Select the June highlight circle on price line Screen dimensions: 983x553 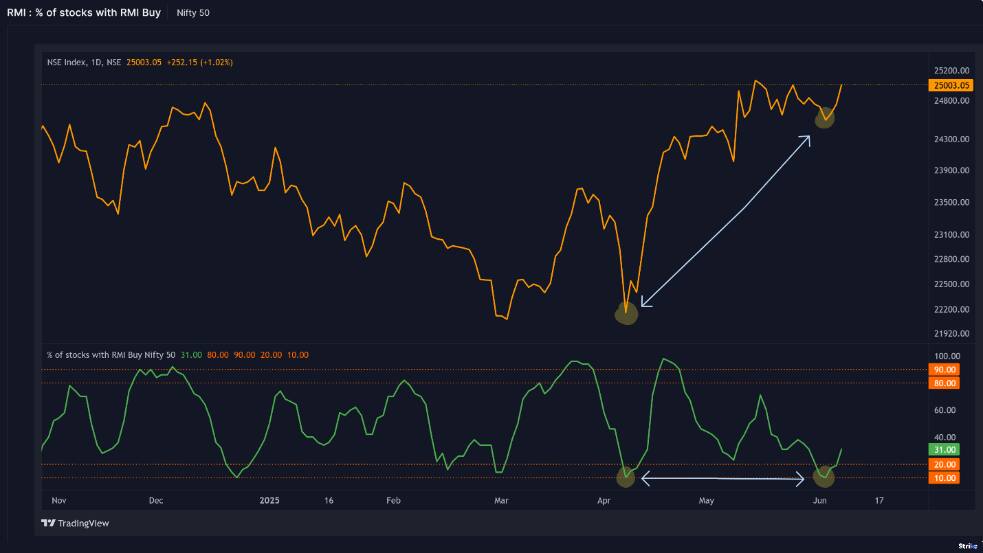[825, 118]
